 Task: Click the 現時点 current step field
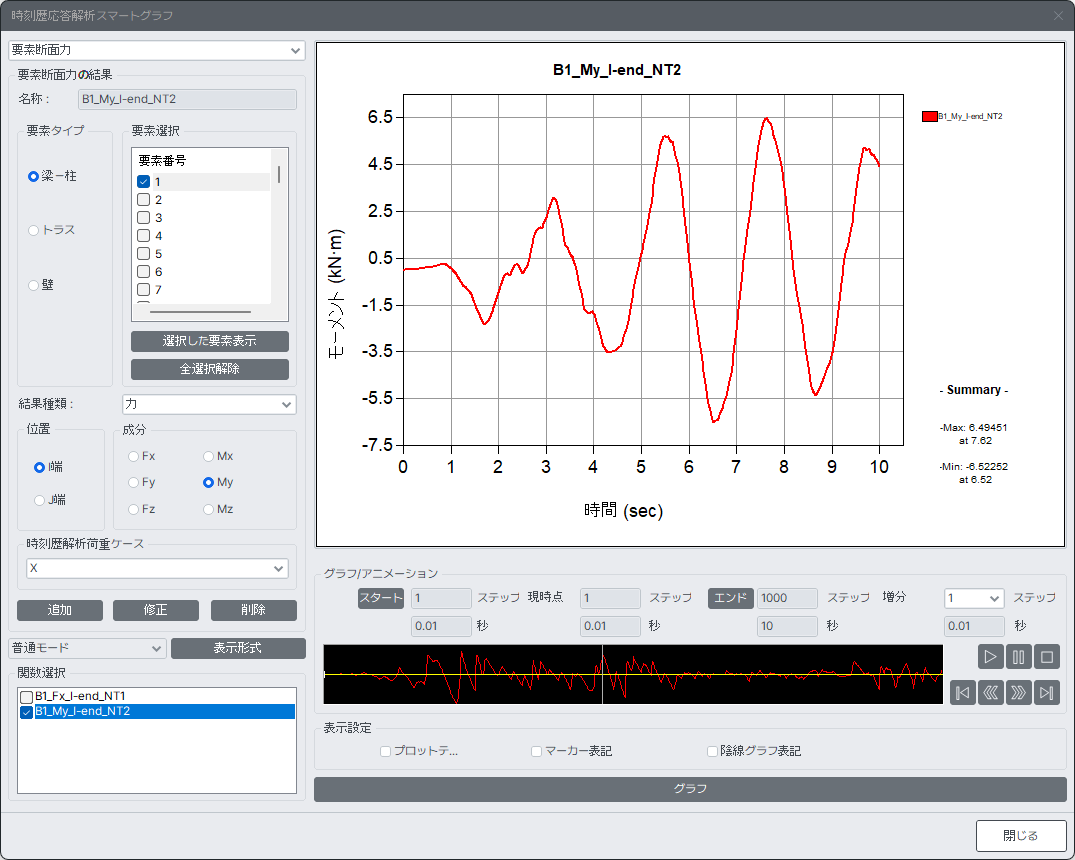pyautogui.click(x=610, y=598)
